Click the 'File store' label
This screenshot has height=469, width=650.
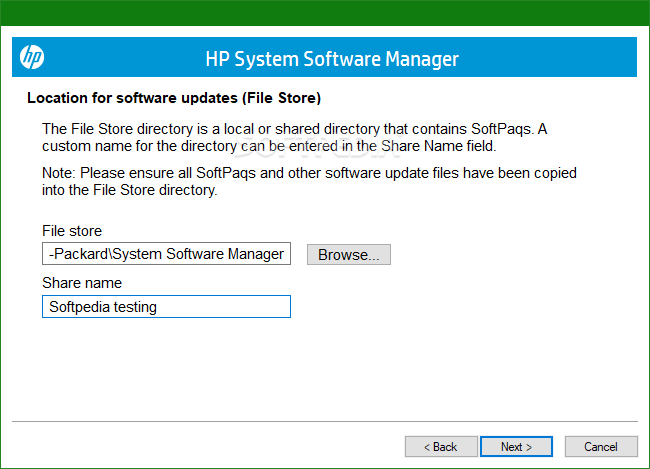tap(72, 231)
